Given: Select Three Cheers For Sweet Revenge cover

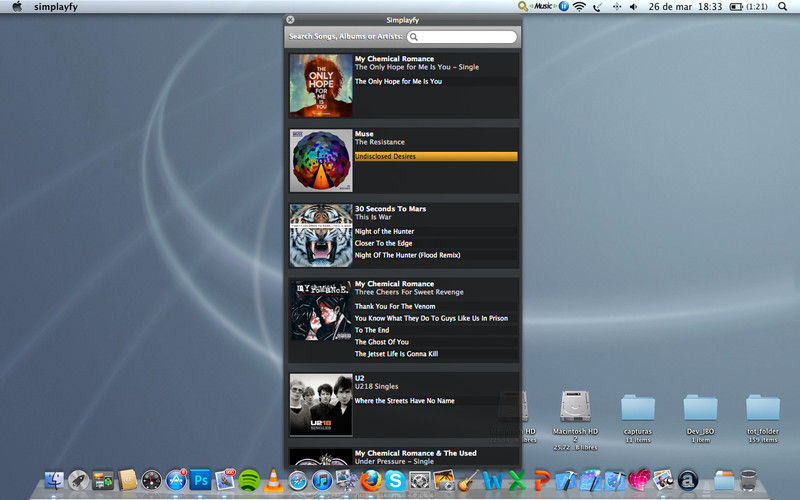Looking at the screenshot, I should tap(321, 311).
